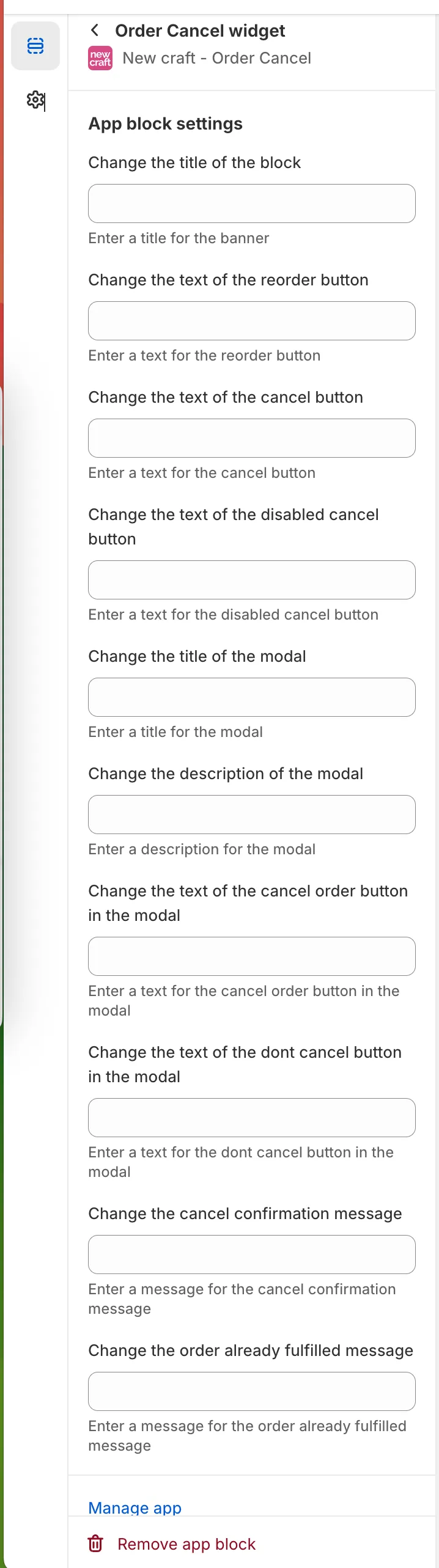Click the back arrow chevron
This screenshot has width=439, height=1568.
pos(95,29)
